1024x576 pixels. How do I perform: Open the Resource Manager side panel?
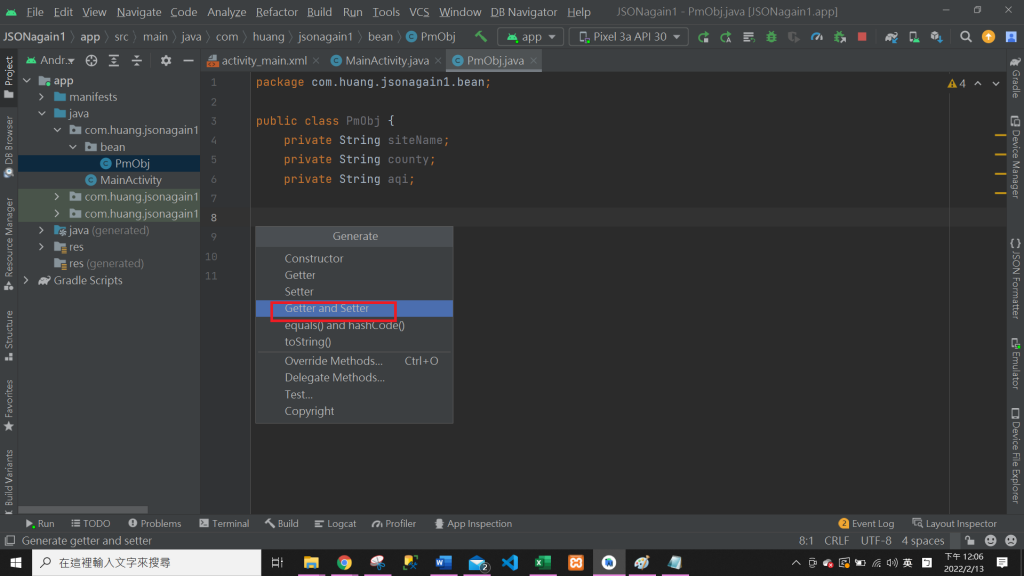(8, 244)
